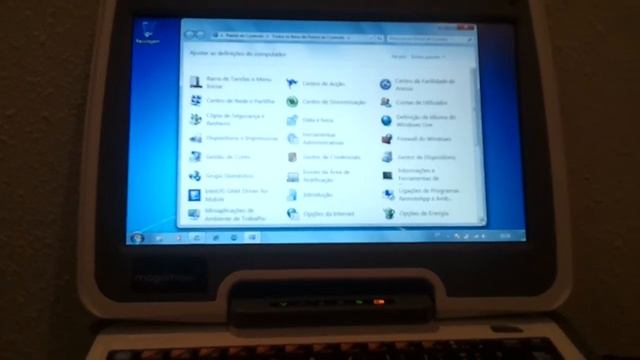Open Ícones da Área de Notificação icon

(x=293, y=176)
